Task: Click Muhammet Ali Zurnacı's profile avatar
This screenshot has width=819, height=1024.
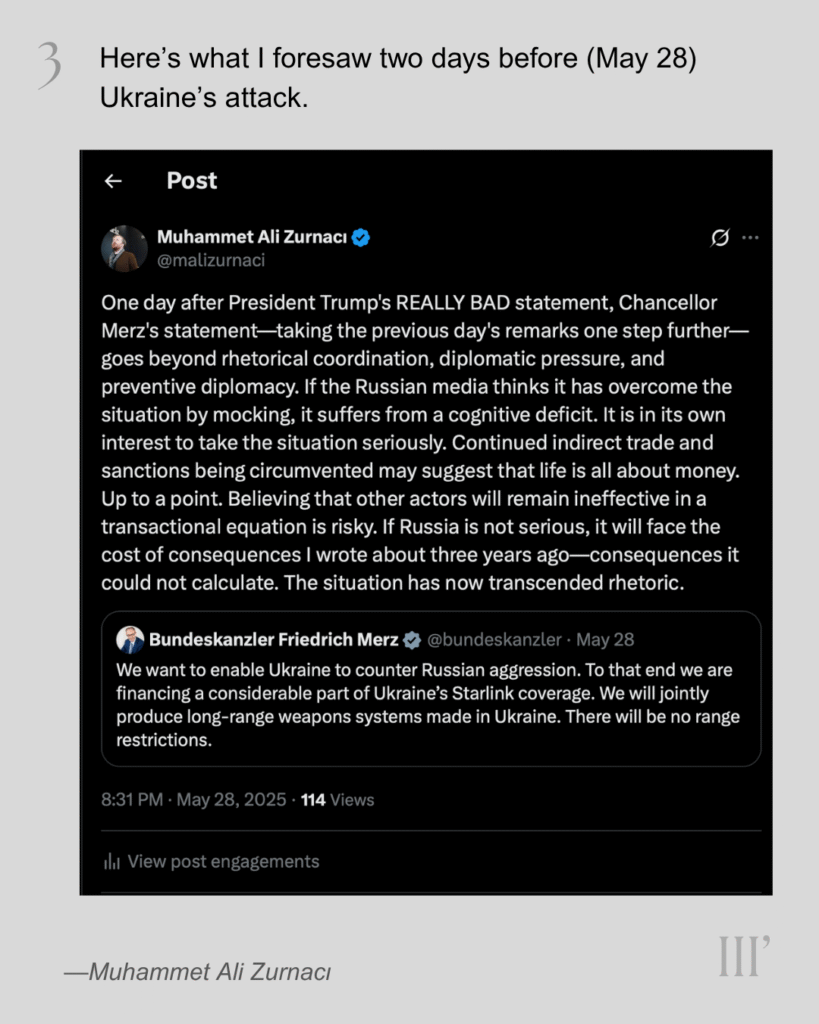Action: 124,248
